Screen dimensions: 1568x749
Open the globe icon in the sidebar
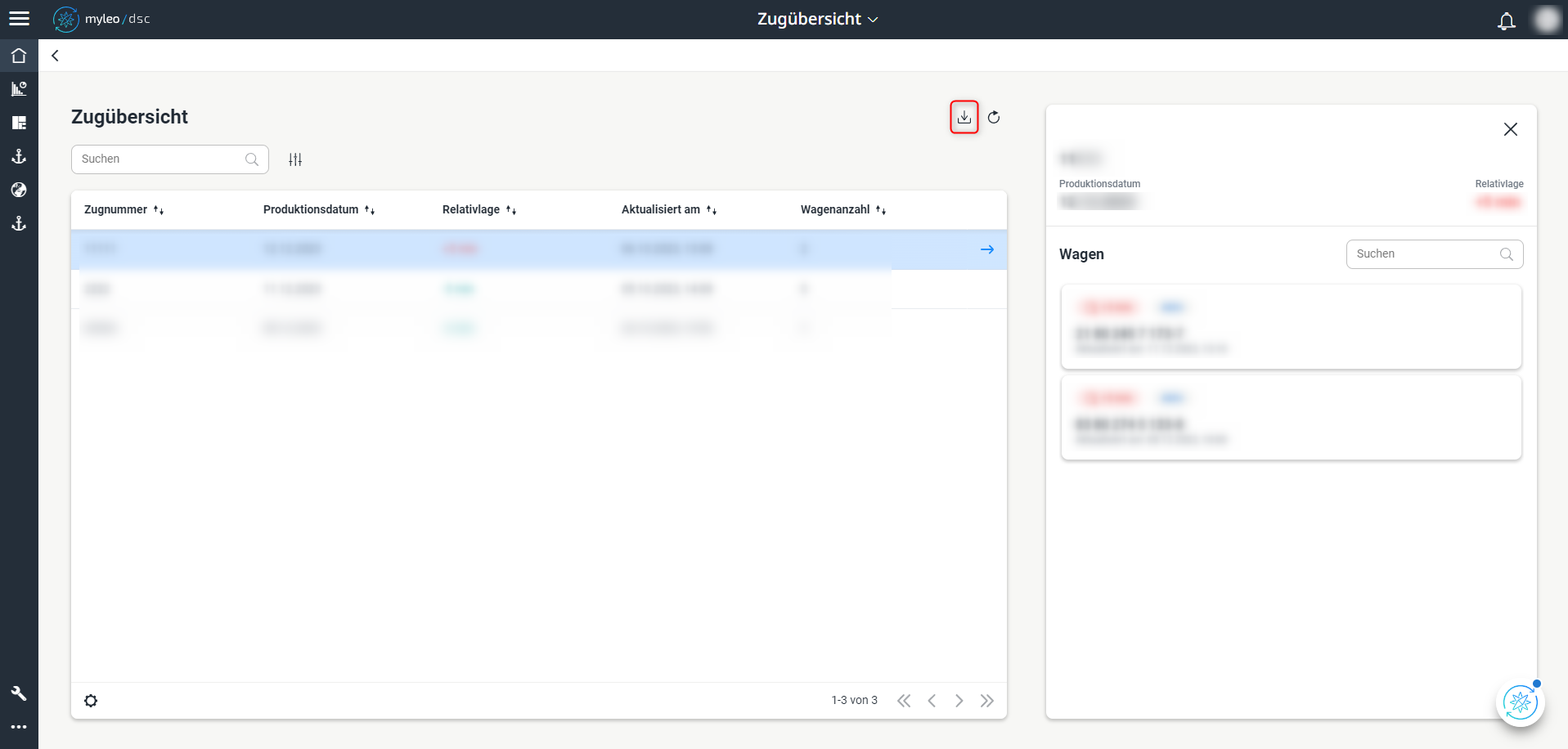pos(19,190)
